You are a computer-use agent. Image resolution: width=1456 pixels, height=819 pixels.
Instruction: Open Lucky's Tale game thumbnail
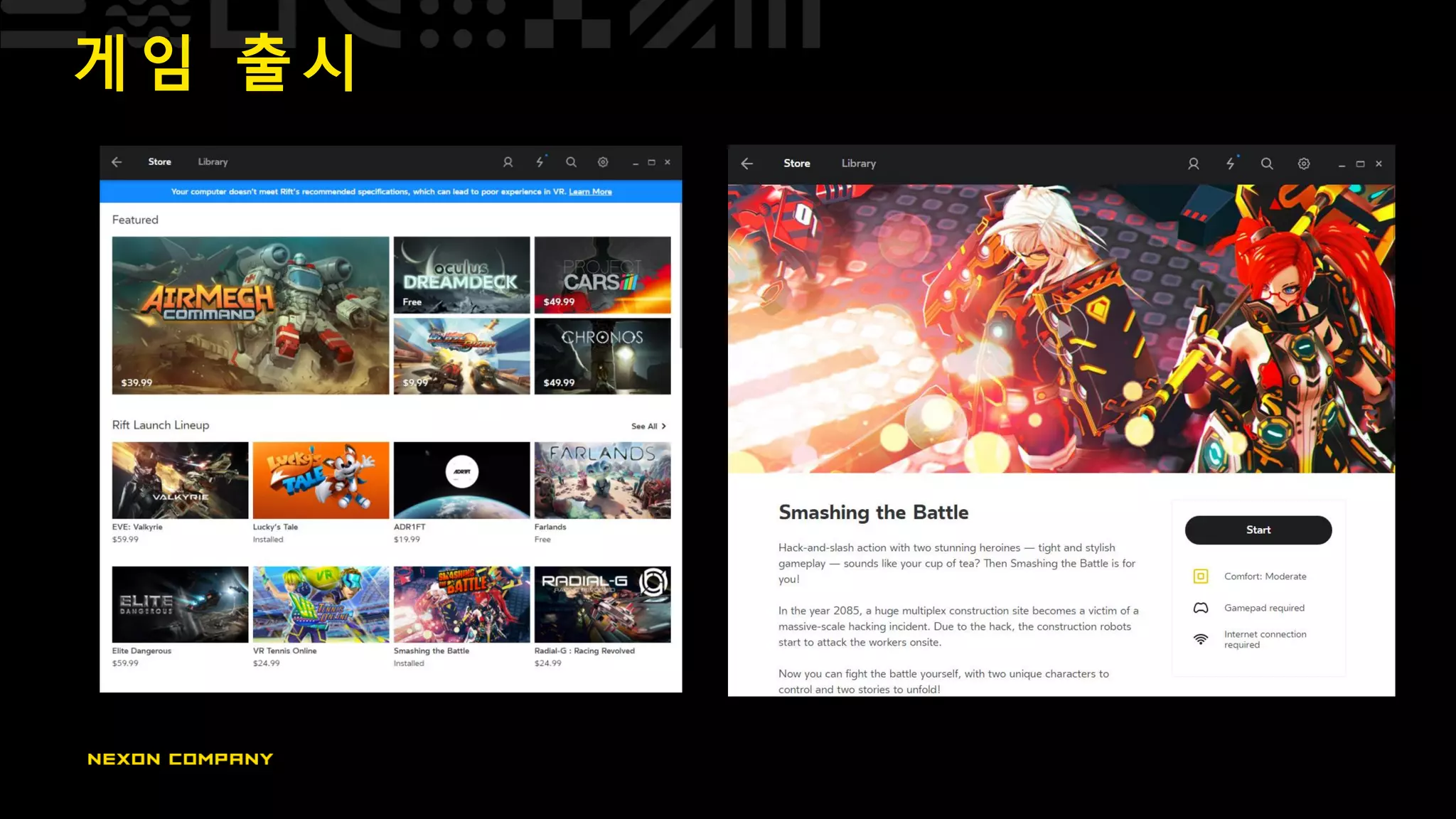tap(321, 480)
